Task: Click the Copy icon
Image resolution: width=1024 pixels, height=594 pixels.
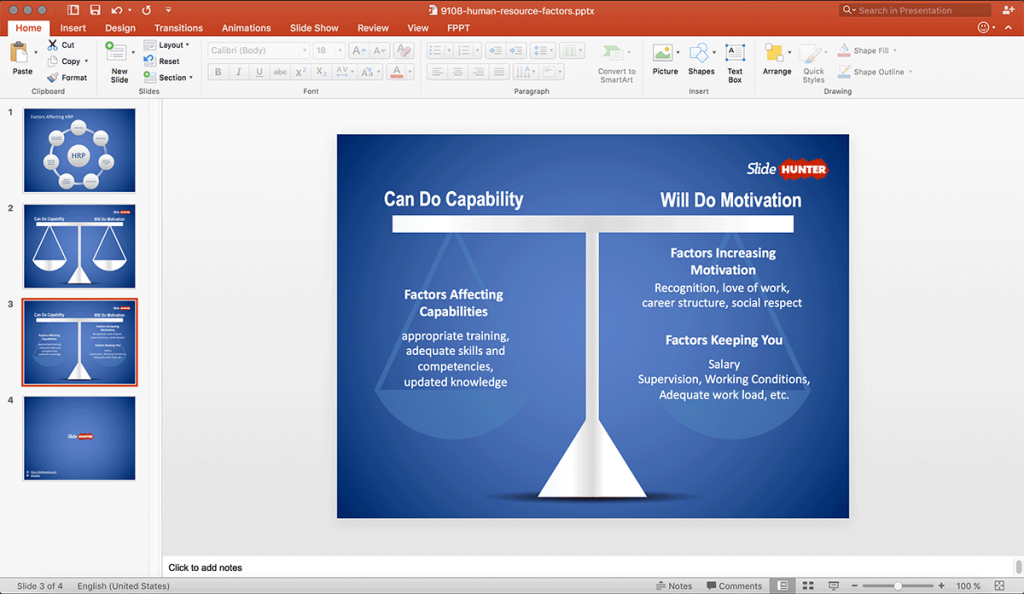Action: [53, 61]
